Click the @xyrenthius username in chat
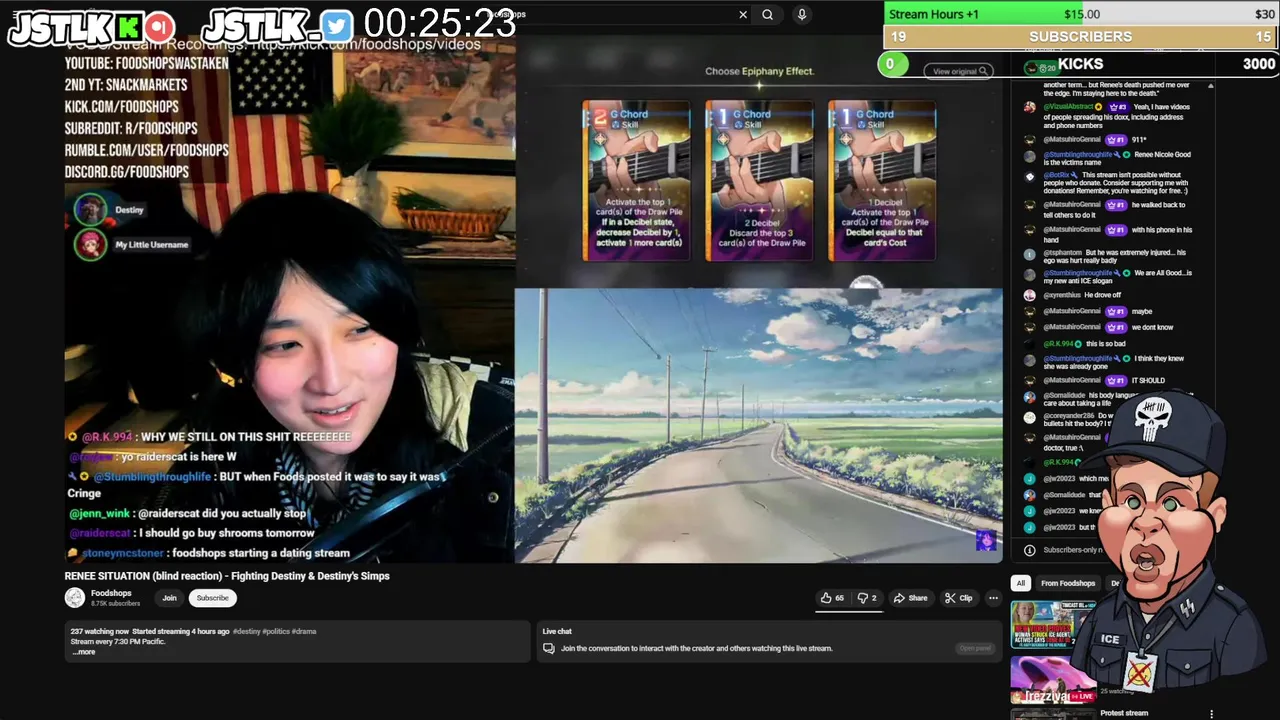 1064,295
